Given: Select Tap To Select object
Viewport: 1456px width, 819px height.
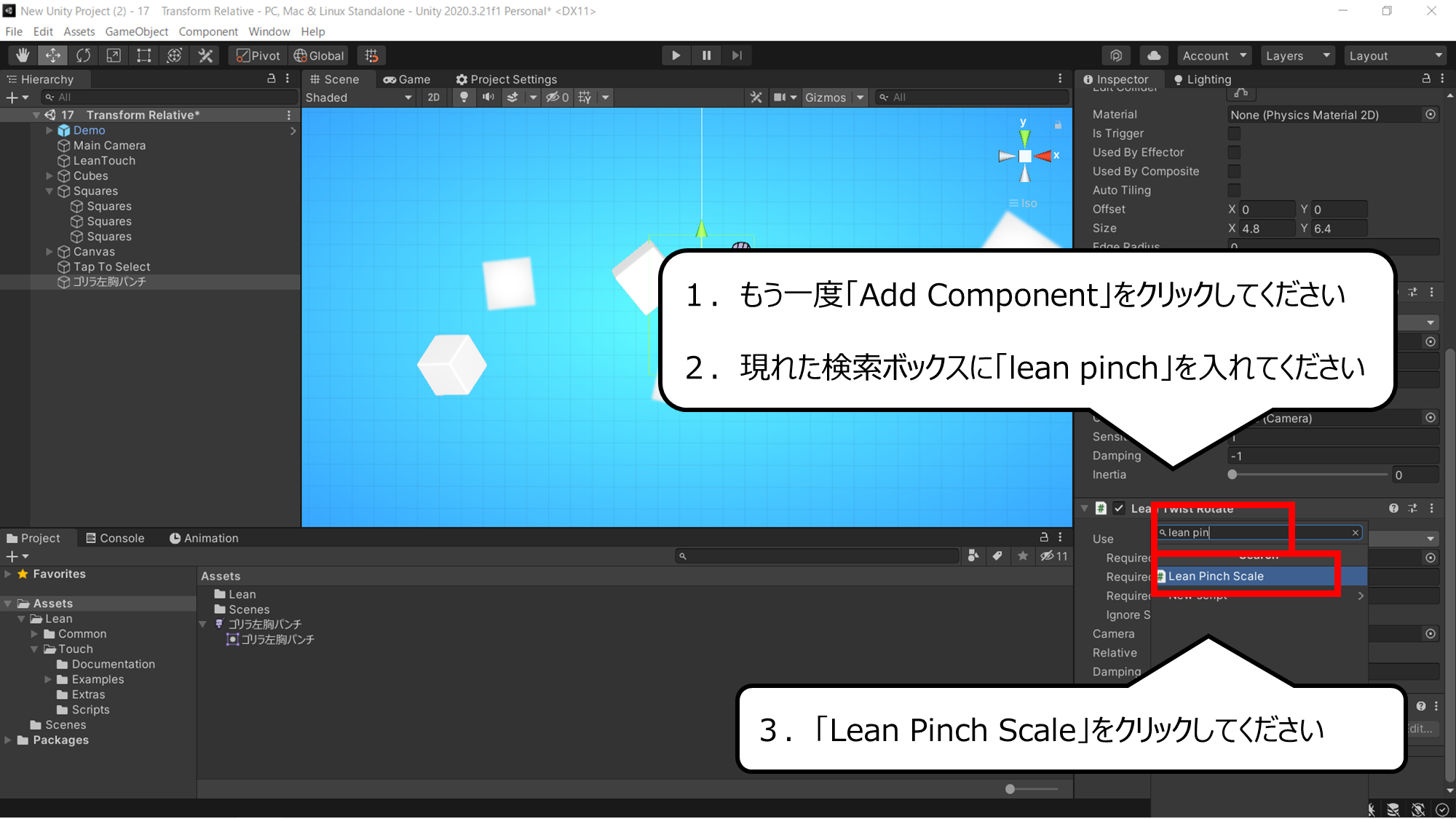Looking at the screenshot, I should pyautogui.click(x=111, y=266).
